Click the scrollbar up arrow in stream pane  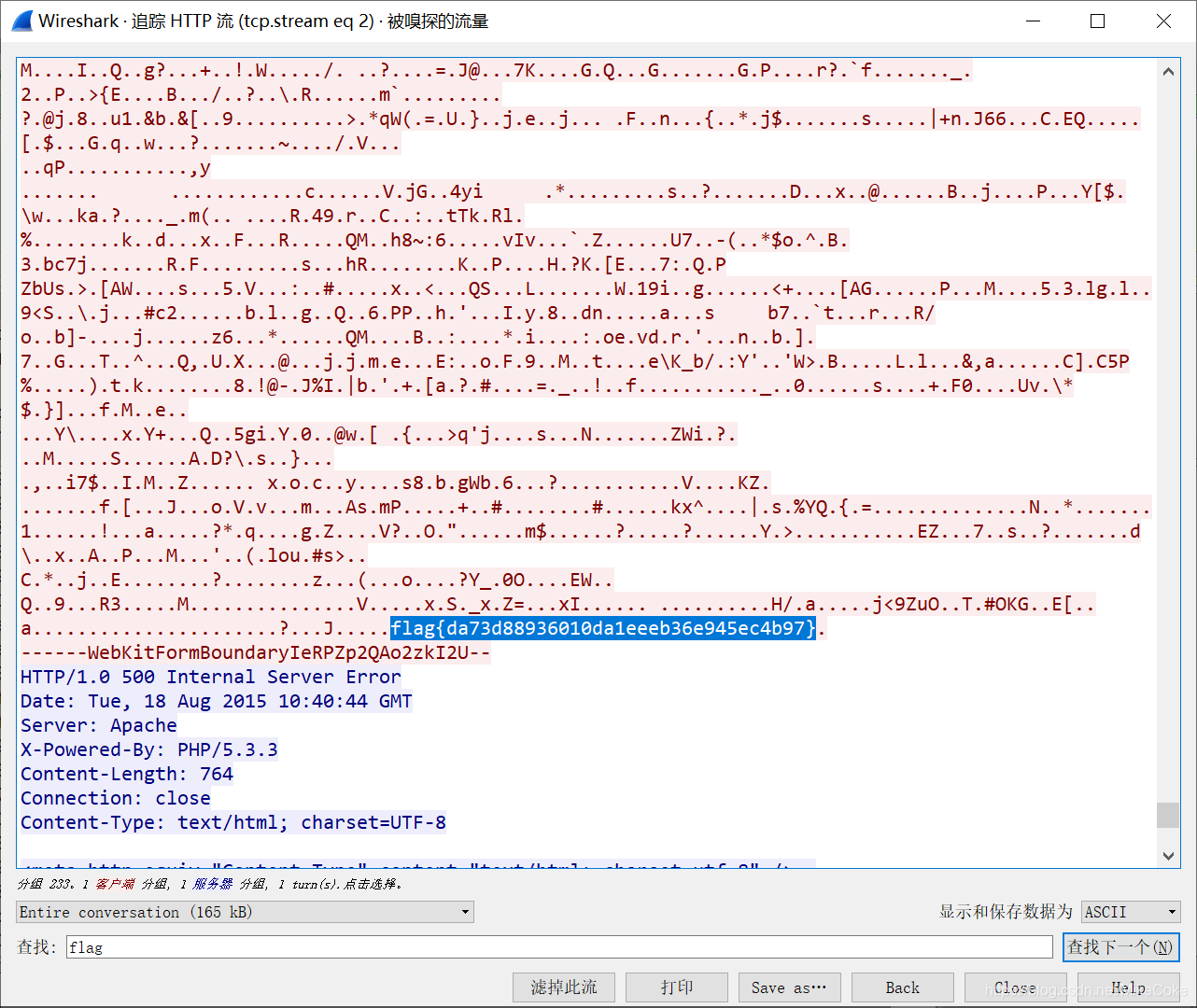click(x=1168, y=71)
